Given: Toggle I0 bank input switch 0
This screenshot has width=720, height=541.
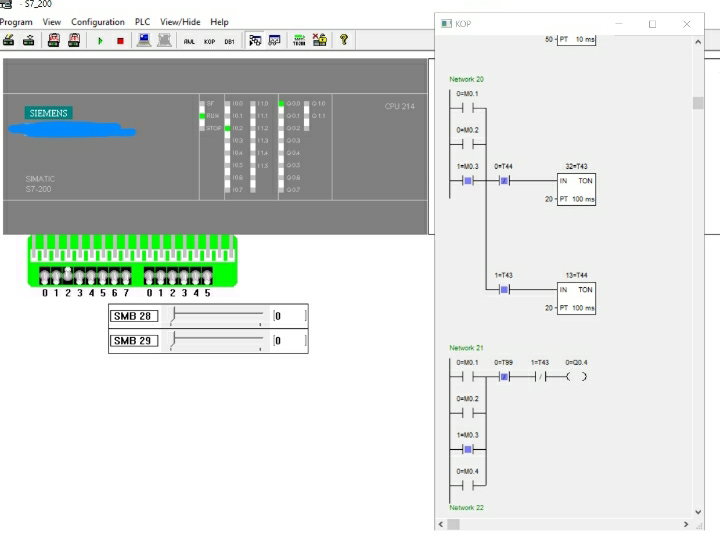Looking at the screenshot, I should (45, 277).
